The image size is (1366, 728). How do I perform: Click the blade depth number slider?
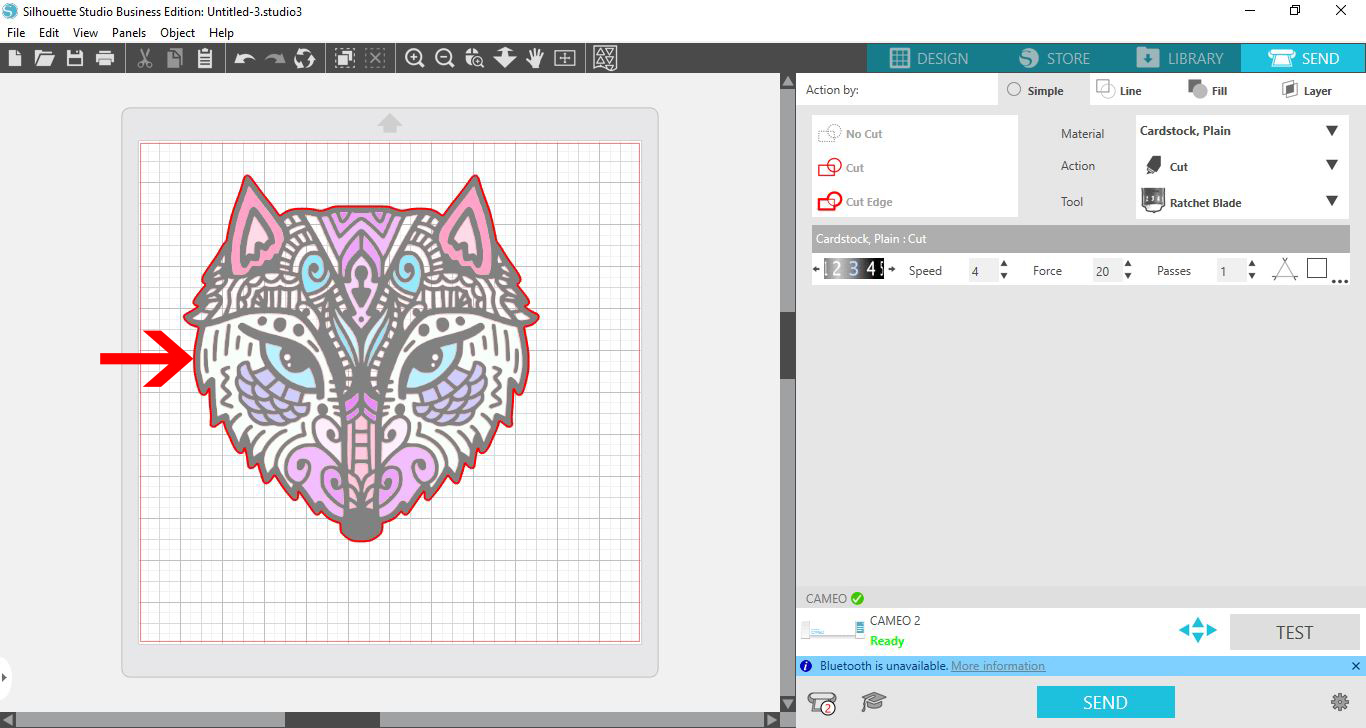853,269
